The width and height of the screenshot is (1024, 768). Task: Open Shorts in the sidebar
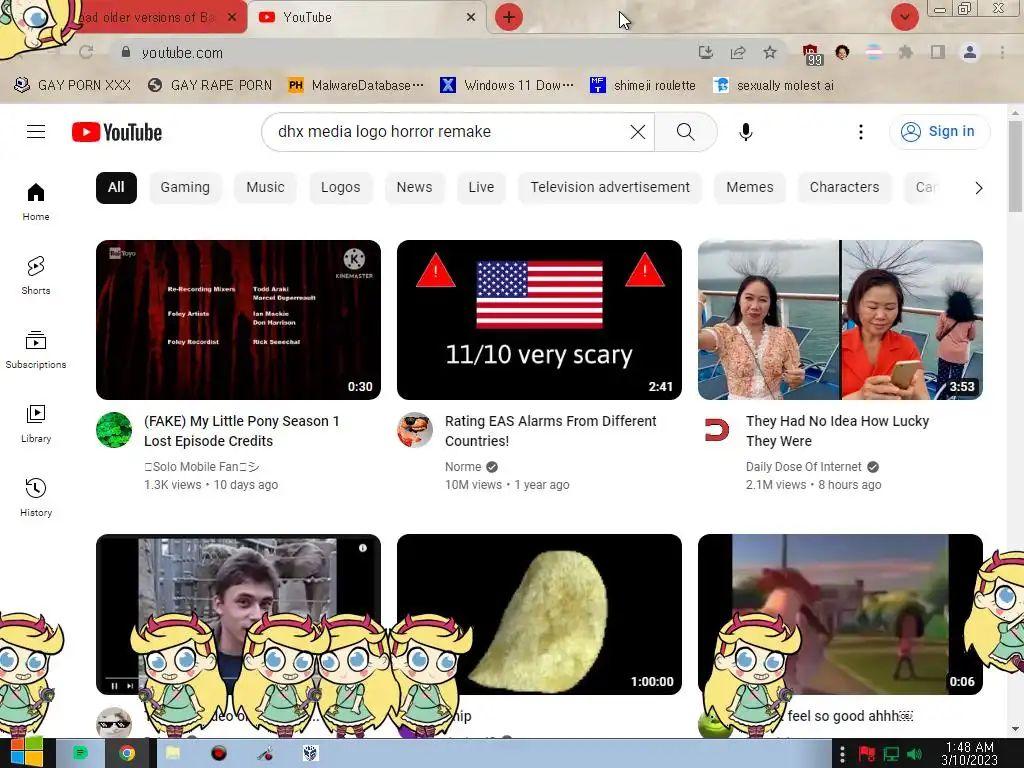pos(36,276)
